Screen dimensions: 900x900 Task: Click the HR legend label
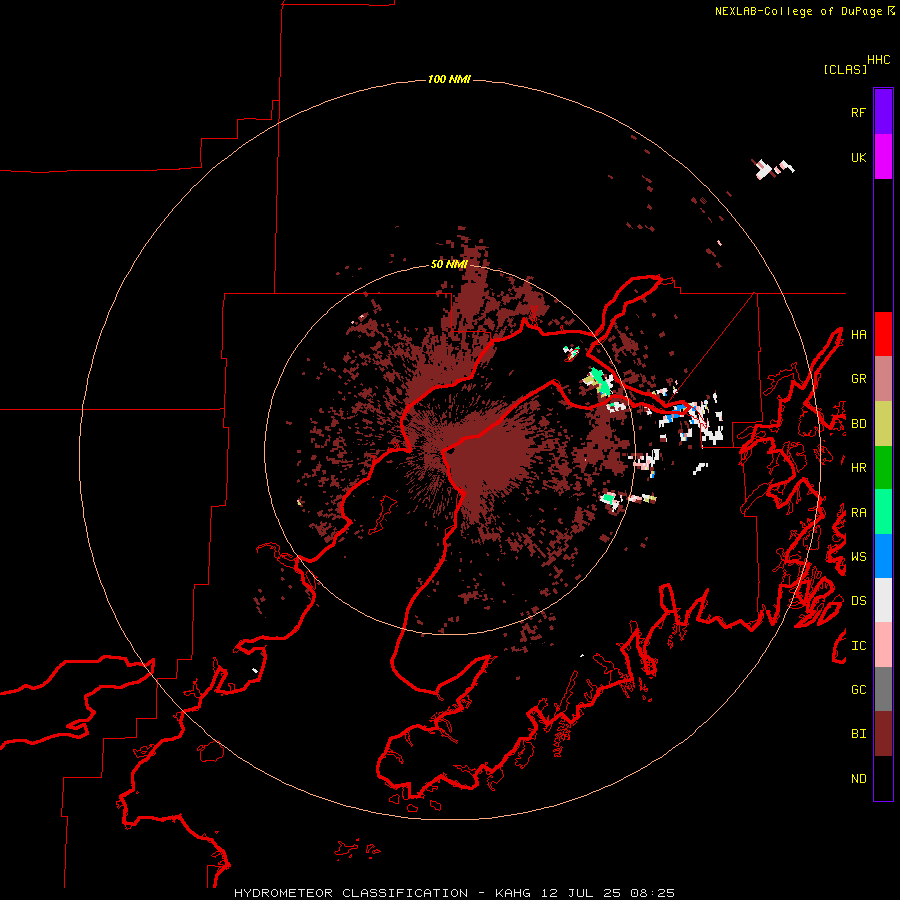858,468
